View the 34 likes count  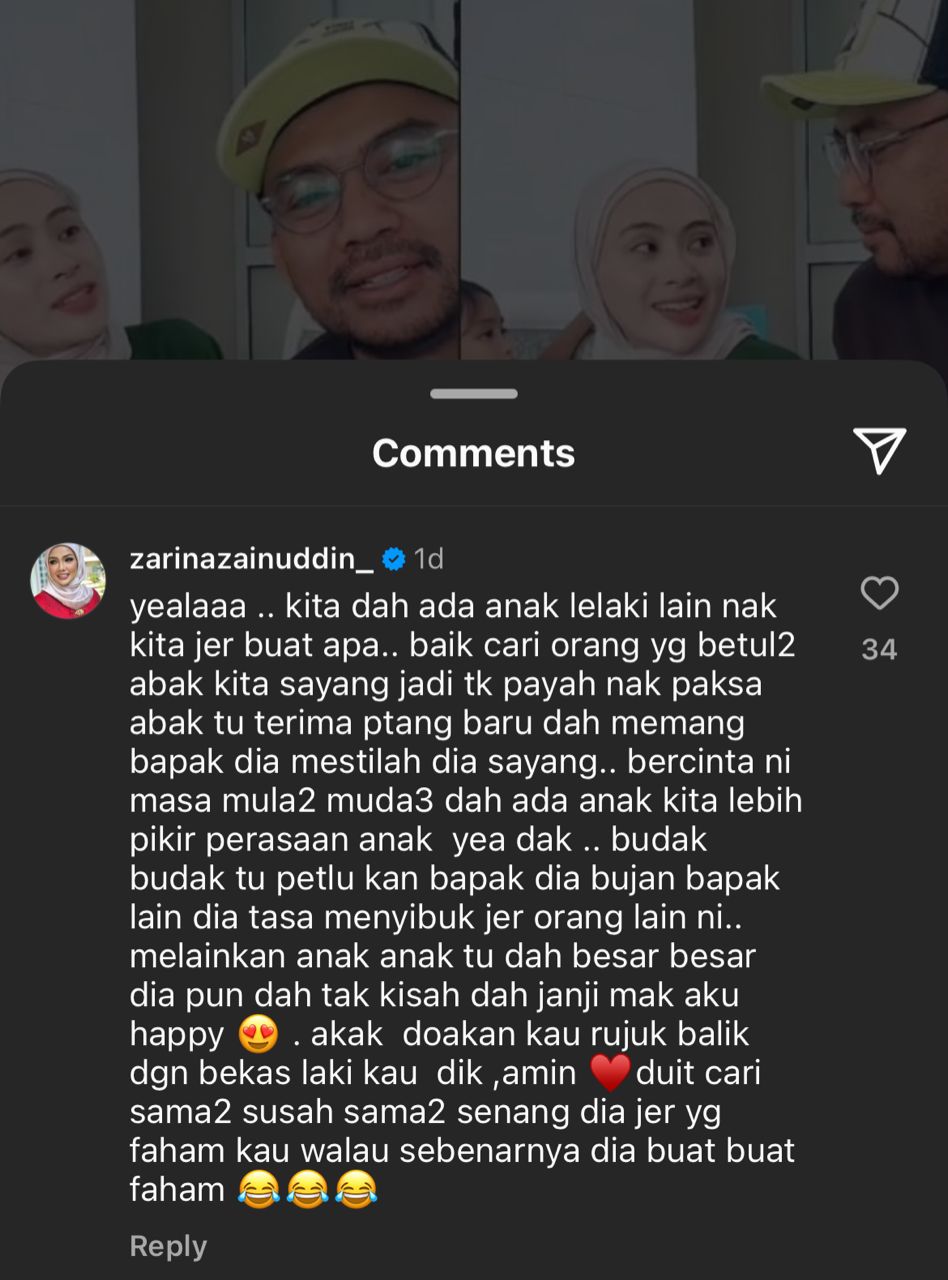coord(879,650)
